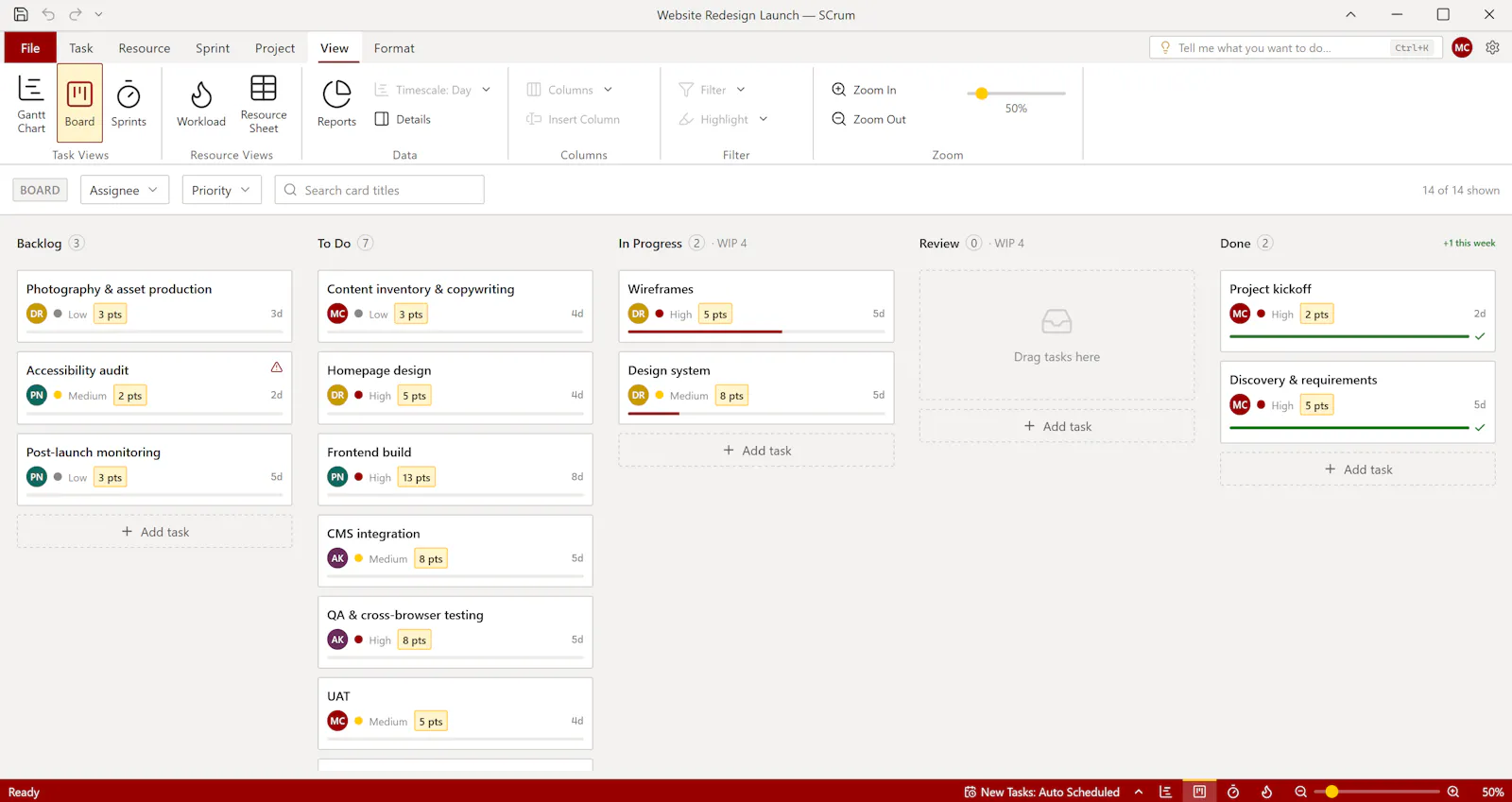1512x802 pixels.
Task: Add task to Done column
Action: (x=1358, y=469)
